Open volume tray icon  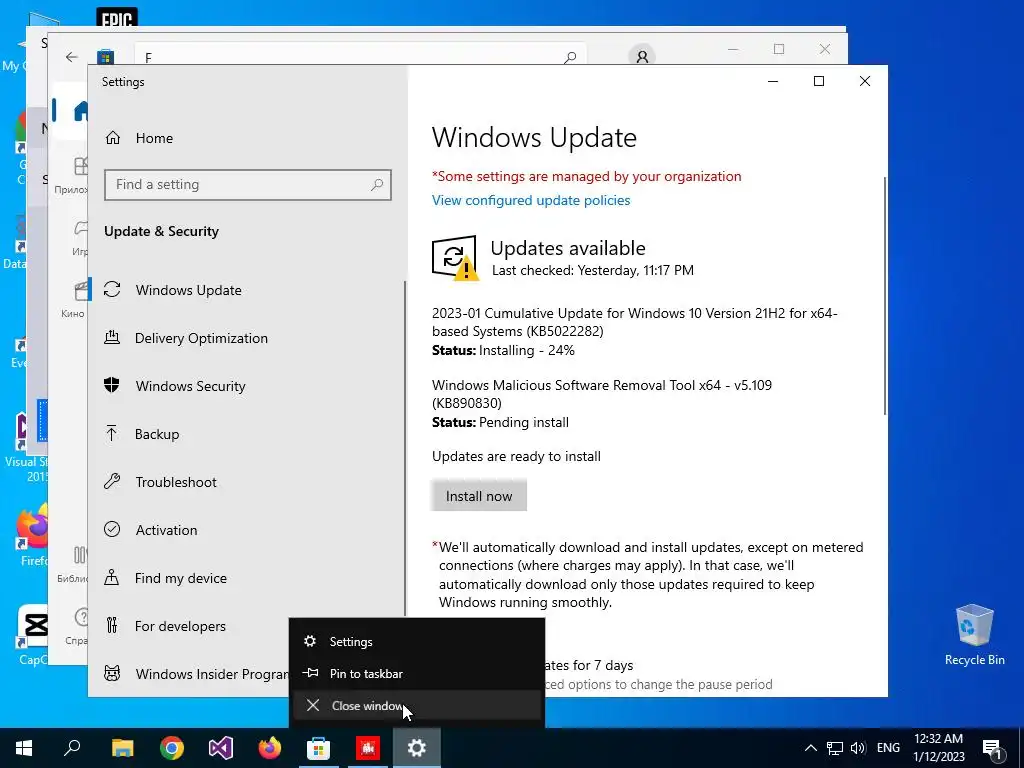coord(858,748)
